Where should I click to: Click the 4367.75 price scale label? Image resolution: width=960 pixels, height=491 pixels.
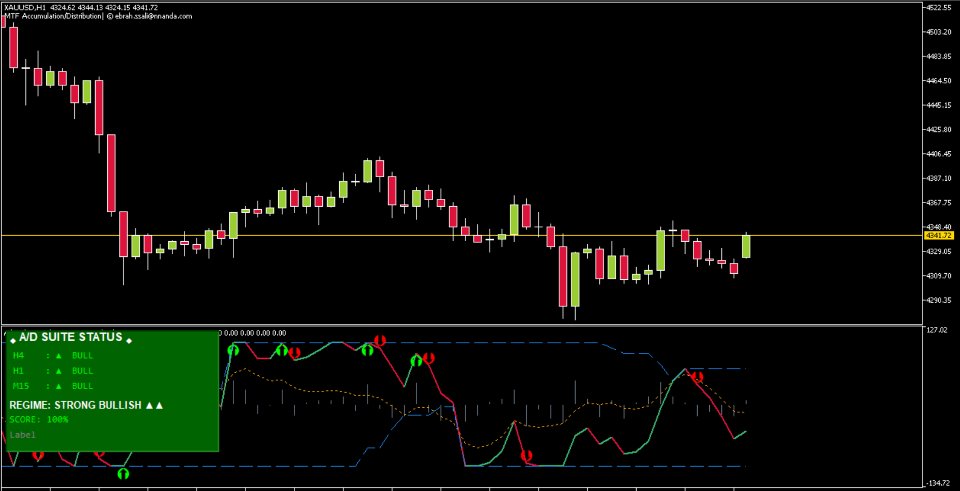pyautogui.click(x=940, y=203)
